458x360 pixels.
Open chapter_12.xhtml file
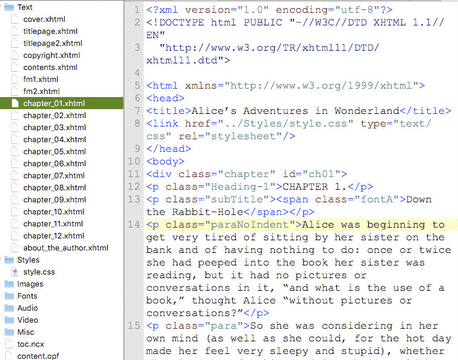click(x=54, y=236)
